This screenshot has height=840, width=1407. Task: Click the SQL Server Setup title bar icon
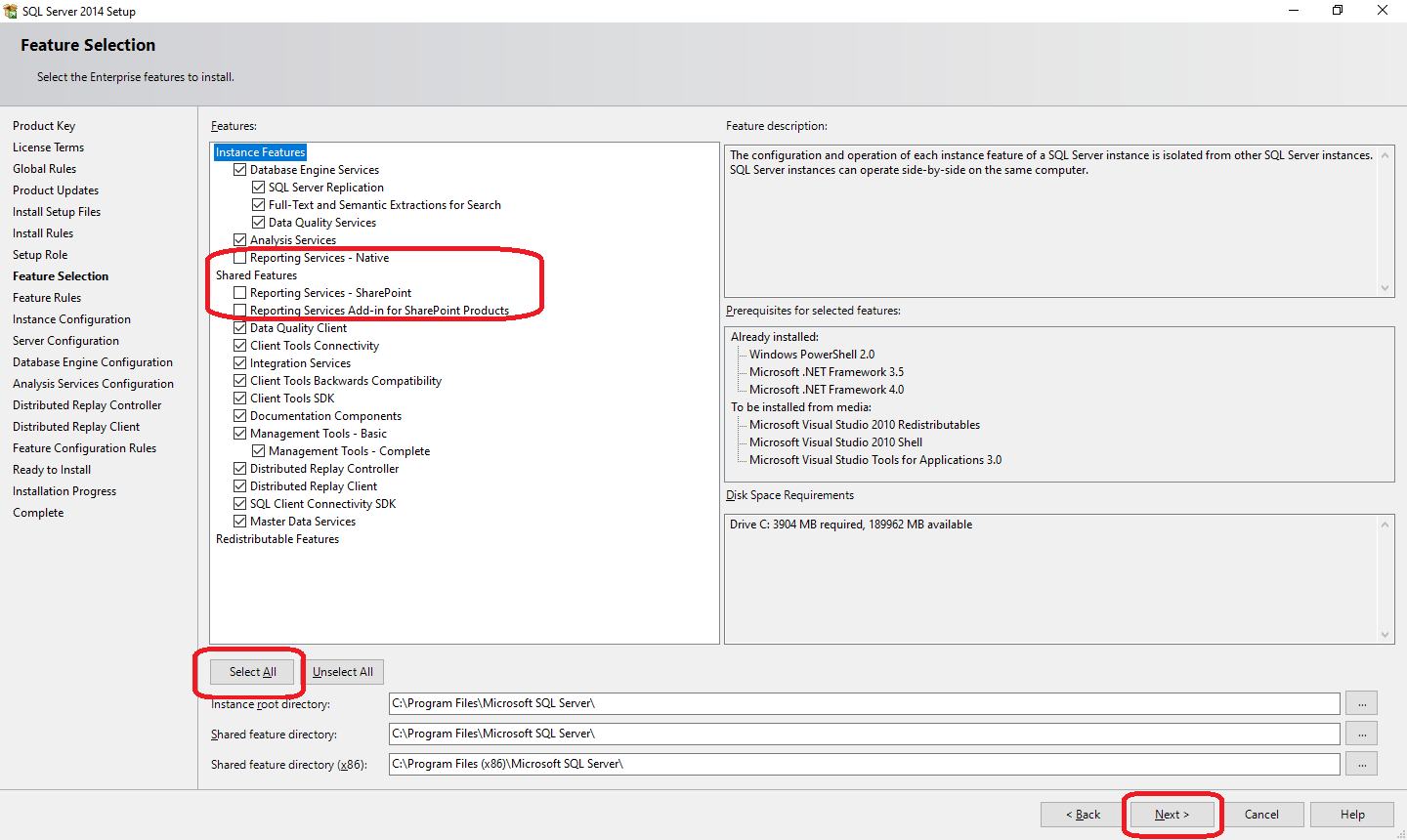click(10, 11)
